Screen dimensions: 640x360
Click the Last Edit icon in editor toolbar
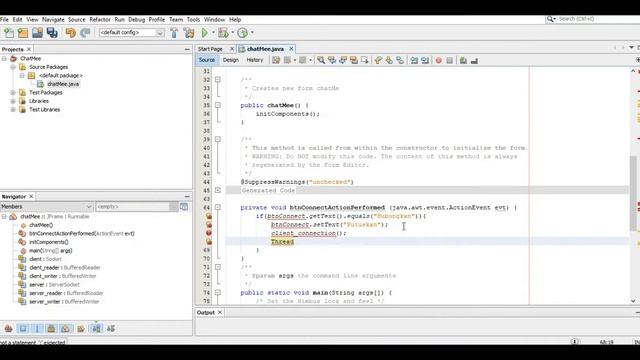pos(276,60)
